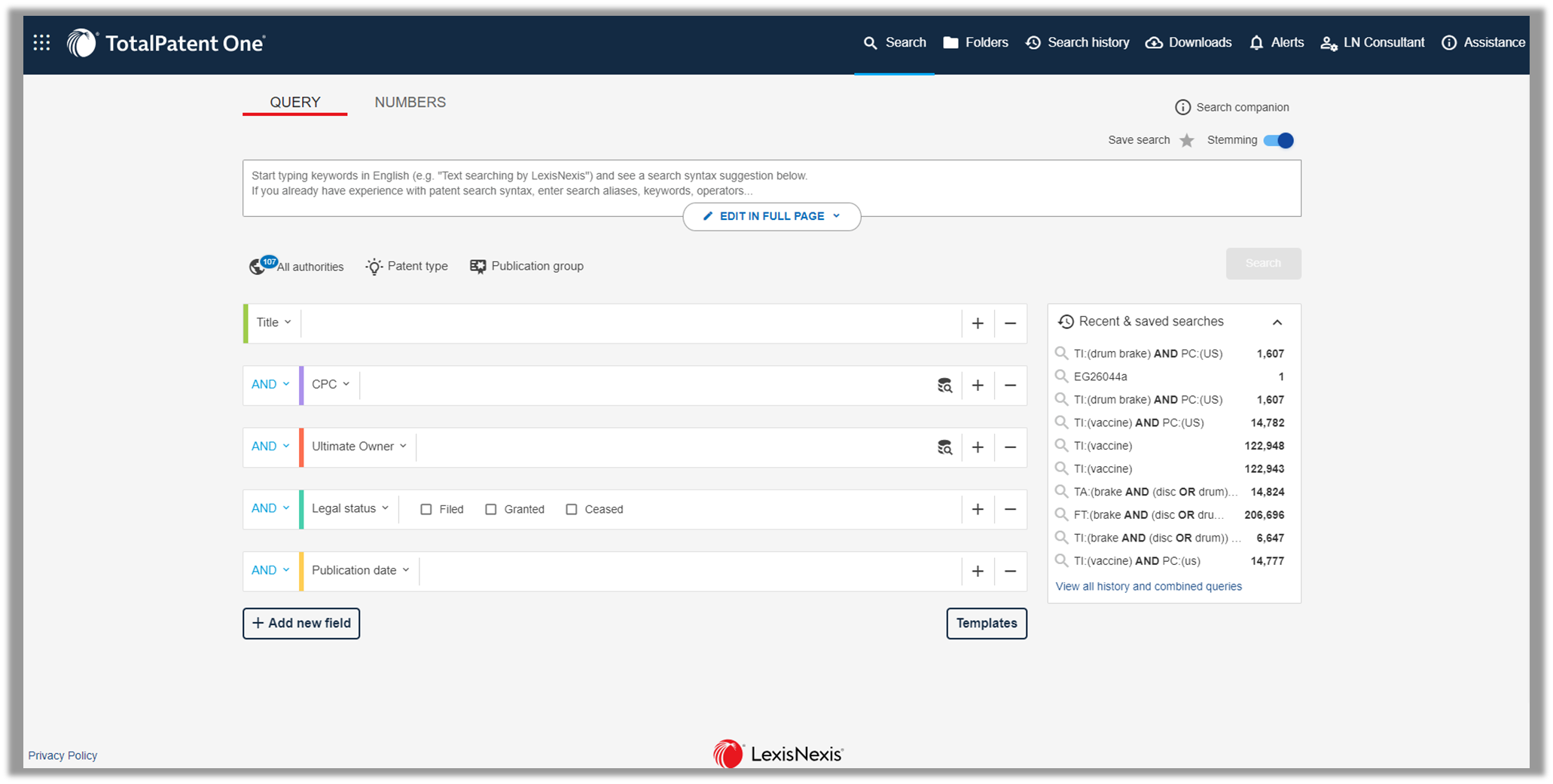Open the CPC lookup browser icon
The width and height of the screenshot is (1553, 784).
[944, 386]
